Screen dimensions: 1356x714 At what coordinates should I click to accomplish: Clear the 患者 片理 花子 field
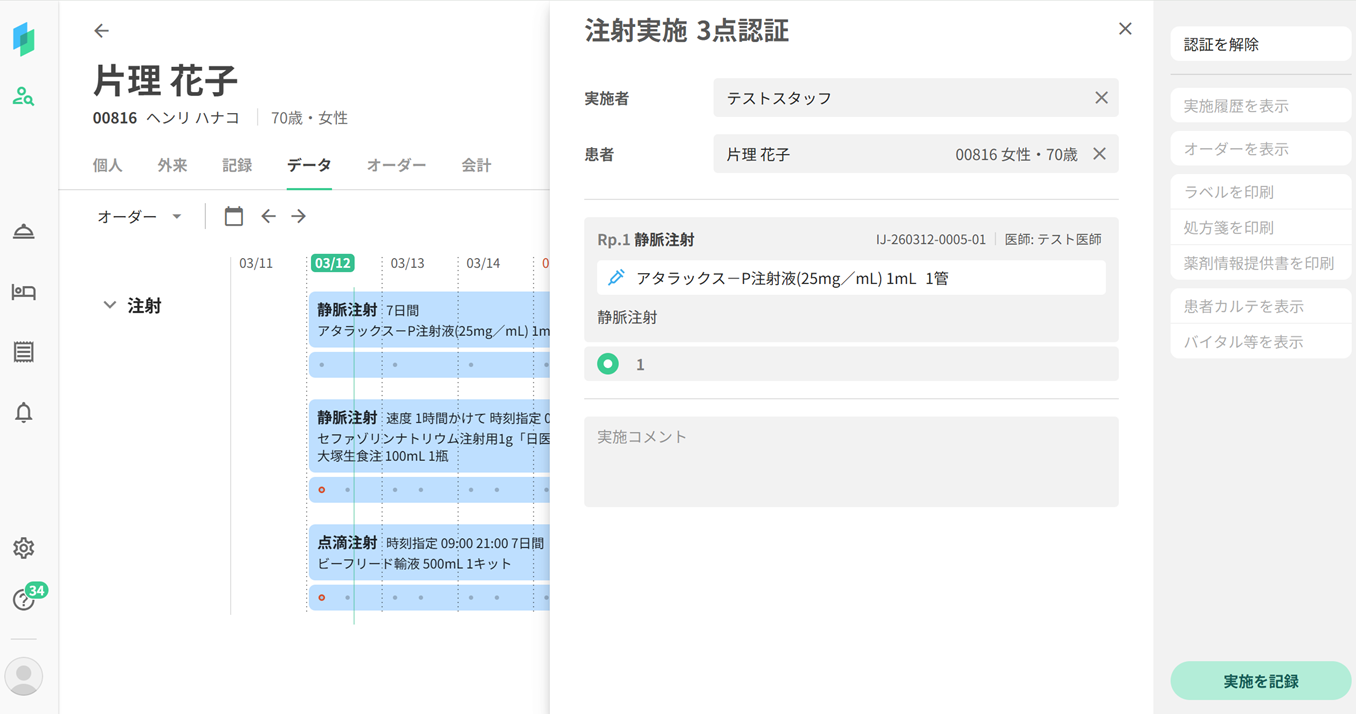(1099, 154)
